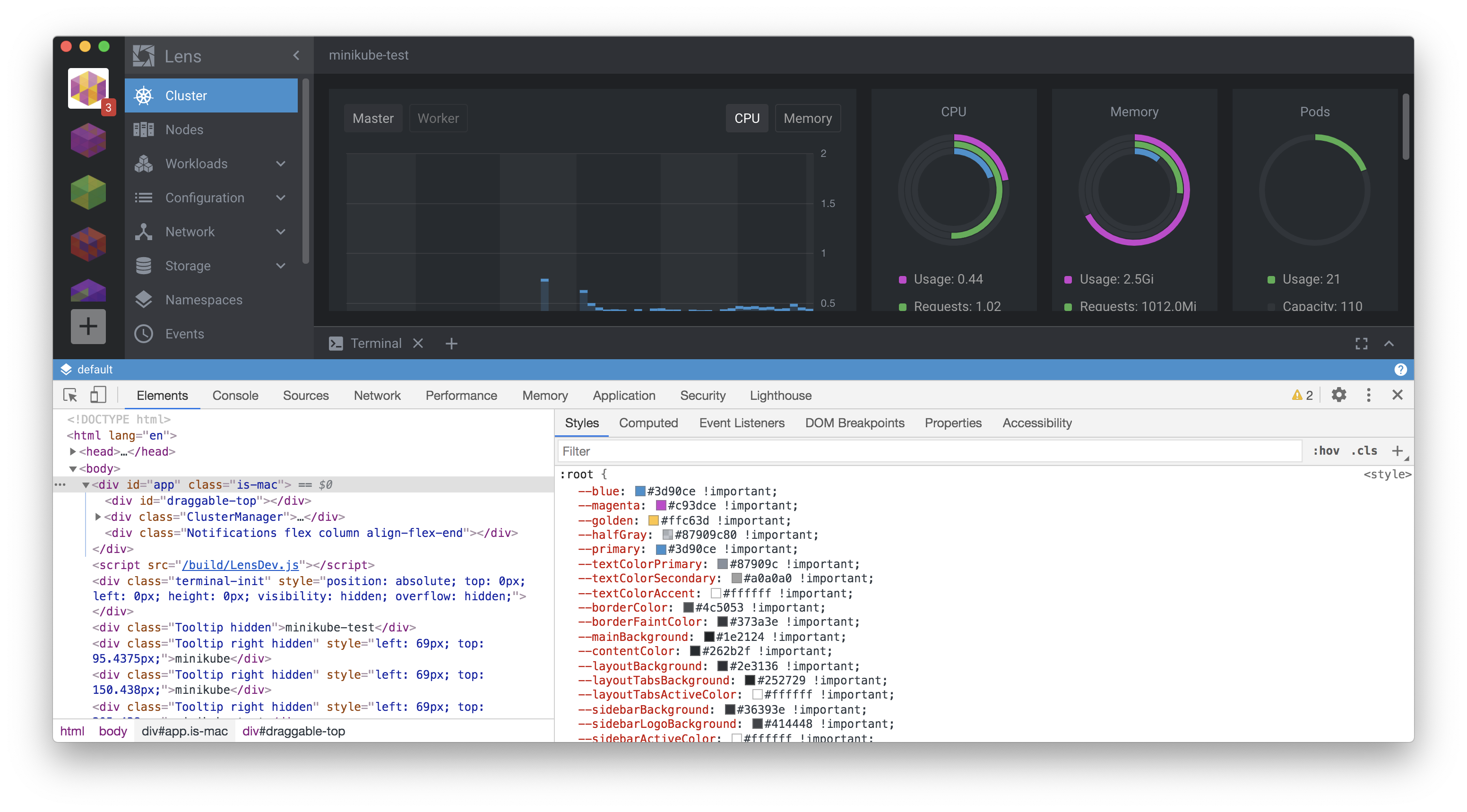Open the Computed styles tab
The width and height of the screenshot is (1467, 812).
click(648, 423)
